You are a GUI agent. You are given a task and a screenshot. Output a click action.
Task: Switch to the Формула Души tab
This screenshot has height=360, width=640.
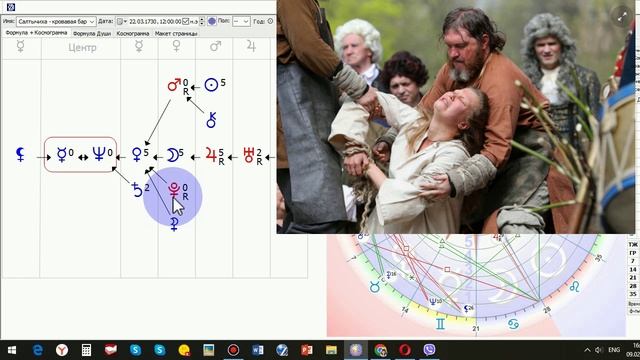click(x=92, y=33)
